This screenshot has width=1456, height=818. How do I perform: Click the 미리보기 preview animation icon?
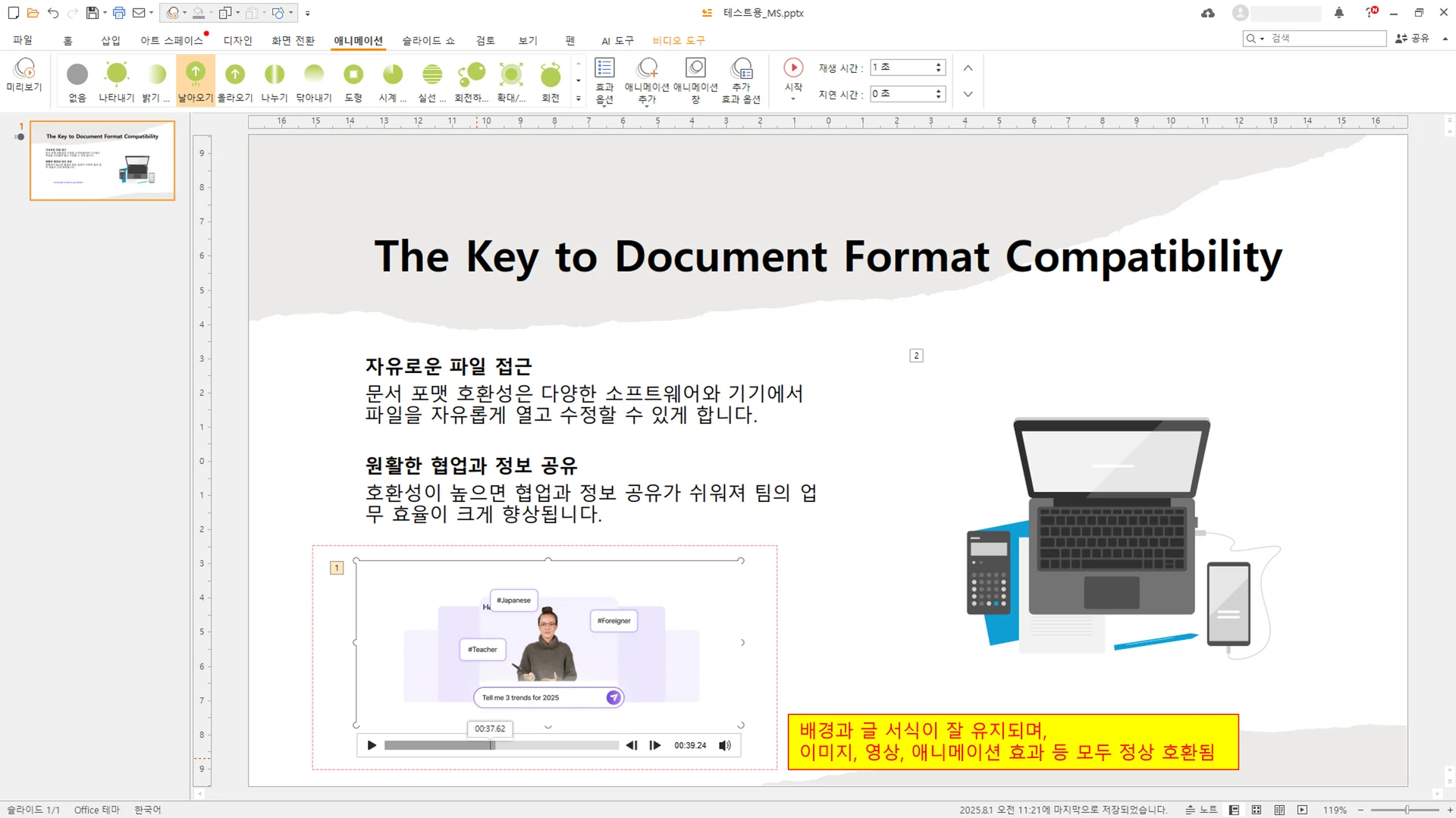coord(24,75)
